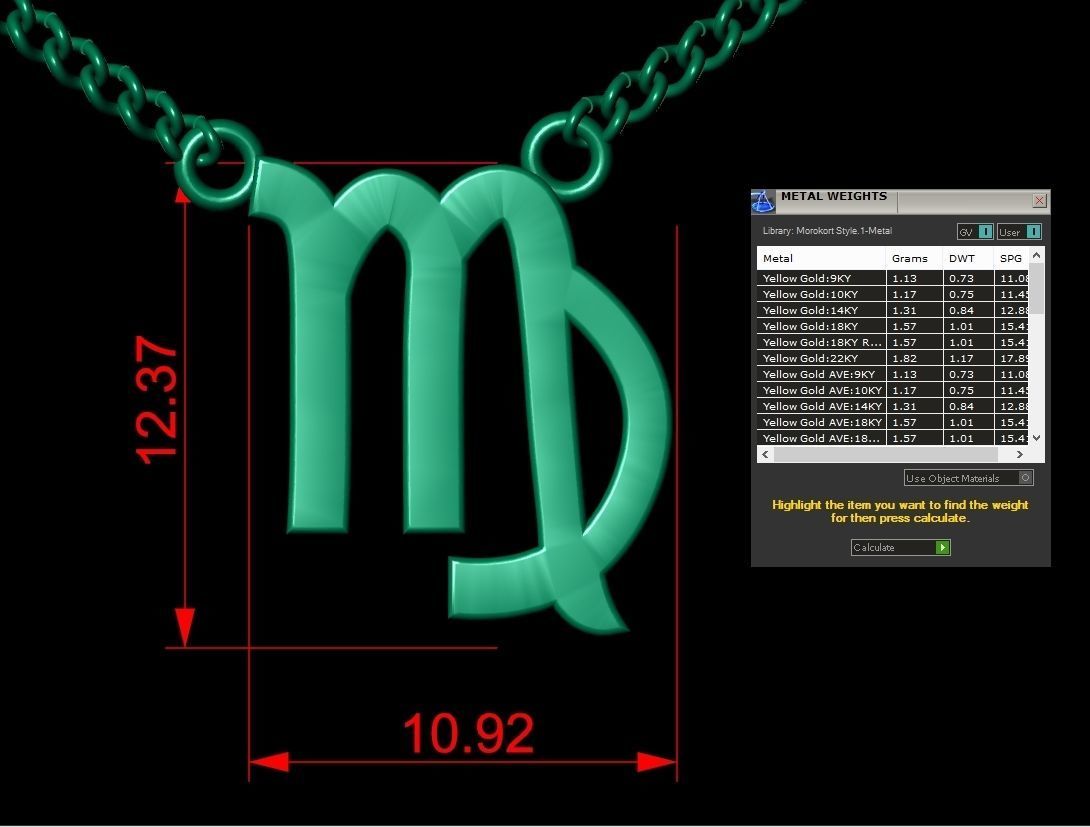The width and height of the screenshot is (1090, 827).
Task: Click the Calculate button
Action: coord(900,548)
